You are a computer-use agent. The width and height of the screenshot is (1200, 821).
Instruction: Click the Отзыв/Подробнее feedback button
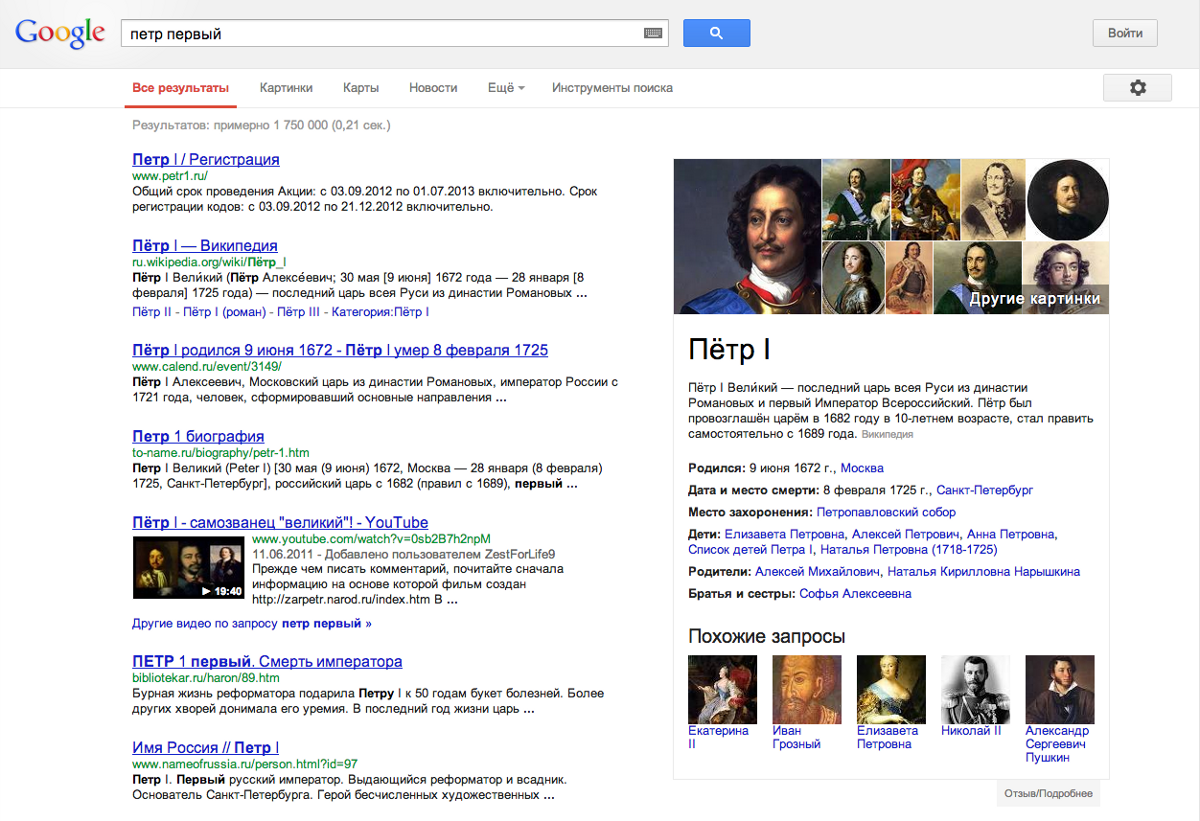coord(1048,794)
